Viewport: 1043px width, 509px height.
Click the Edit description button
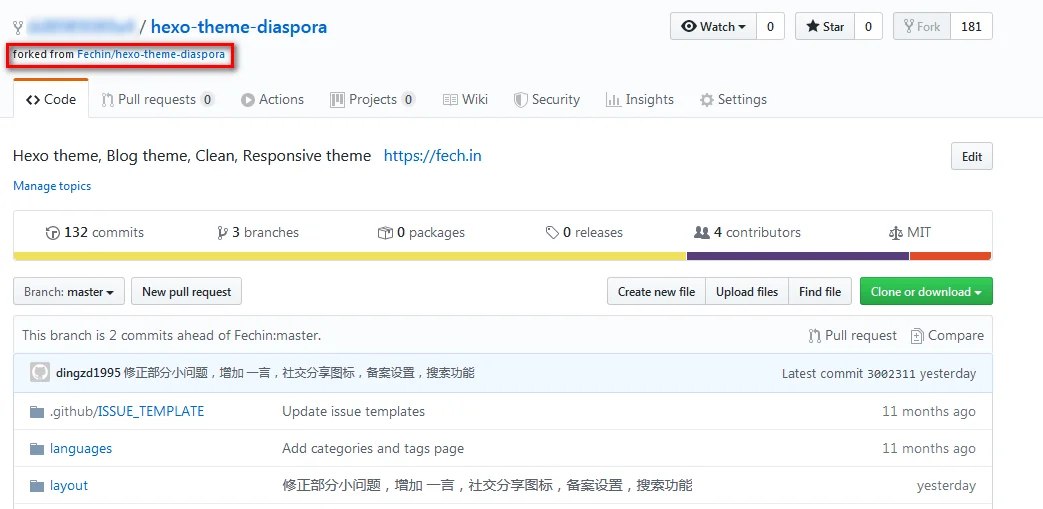point(972,156)
